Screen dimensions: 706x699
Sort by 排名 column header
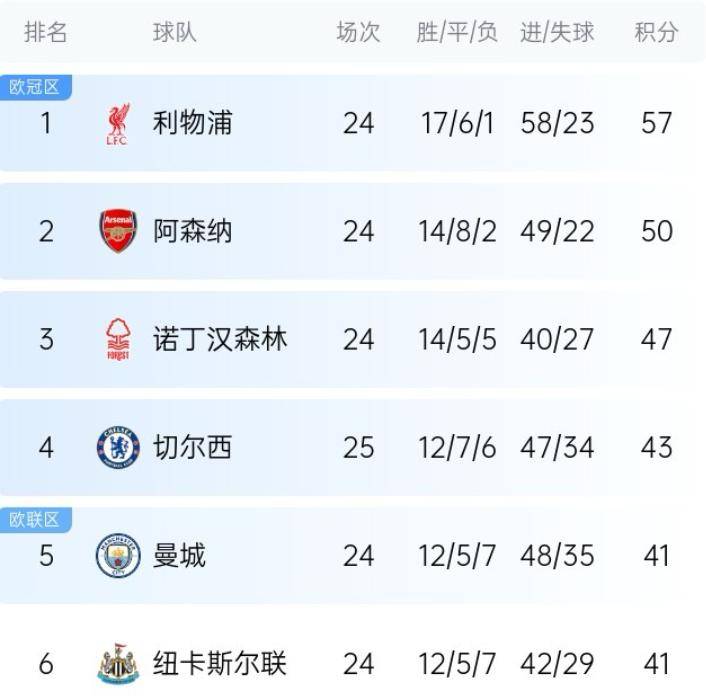45,32
